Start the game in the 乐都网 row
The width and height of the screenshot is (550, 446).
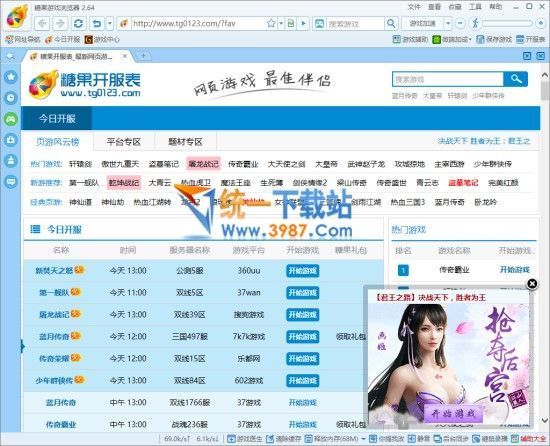302,359
